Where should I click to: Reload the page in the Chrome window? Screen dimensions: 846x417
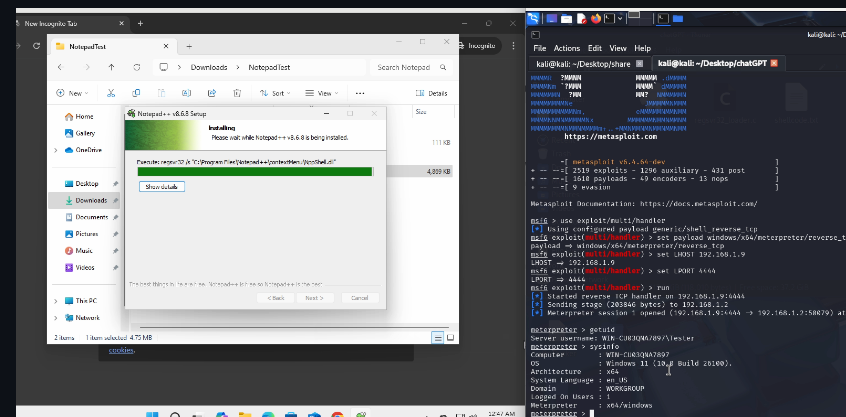pos(36,46)
